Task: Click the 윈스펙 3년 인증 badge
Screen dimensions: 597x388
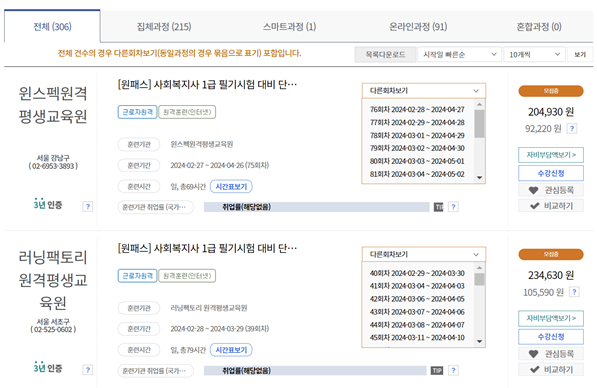Action: [48, 204]
